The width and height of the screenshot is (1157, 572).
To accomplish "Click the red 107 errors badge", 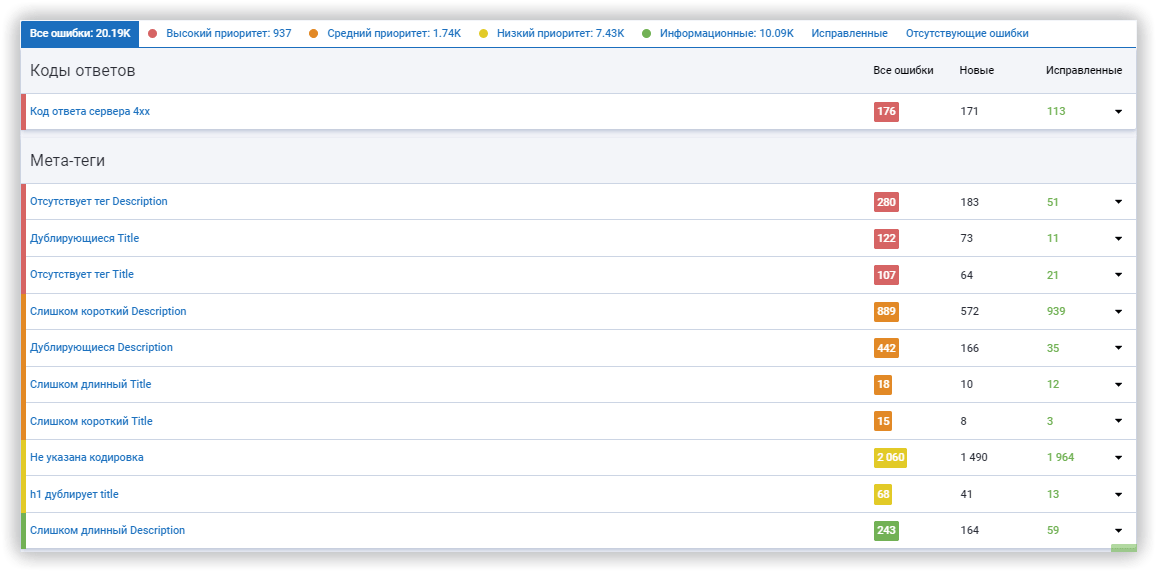I will pyautogui.click(x=886, y=275).
